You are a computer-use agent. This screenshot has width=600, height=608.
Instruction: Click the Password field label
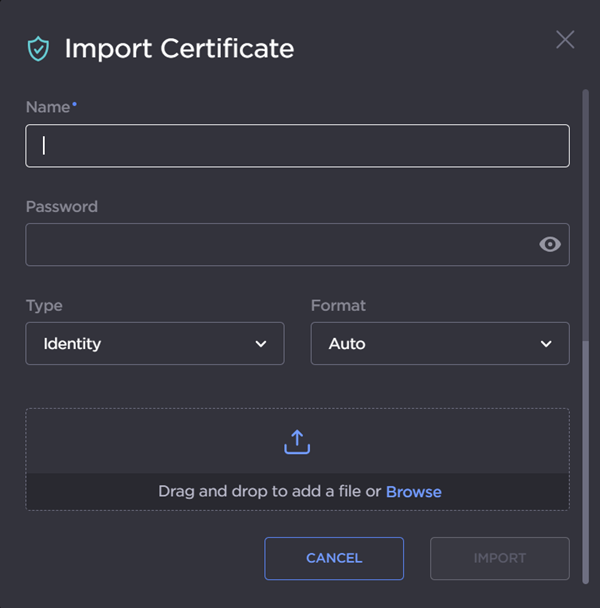coord(62,207)
